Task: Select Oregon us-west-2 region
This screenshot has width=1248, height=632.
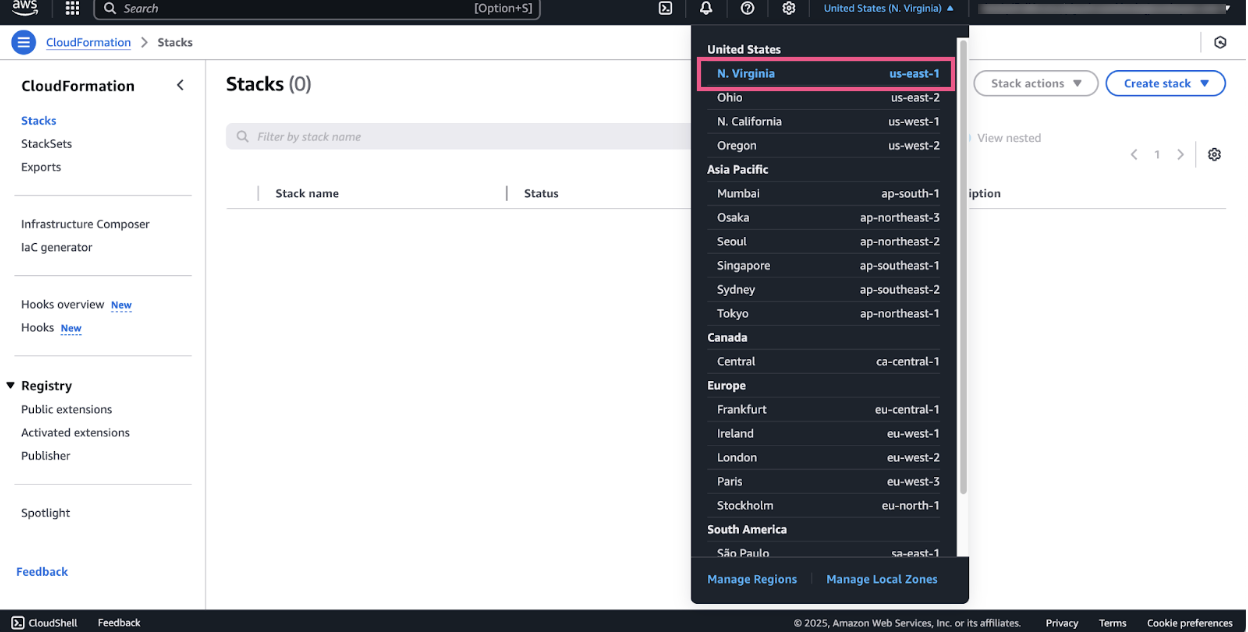Action: click(828, 145)
